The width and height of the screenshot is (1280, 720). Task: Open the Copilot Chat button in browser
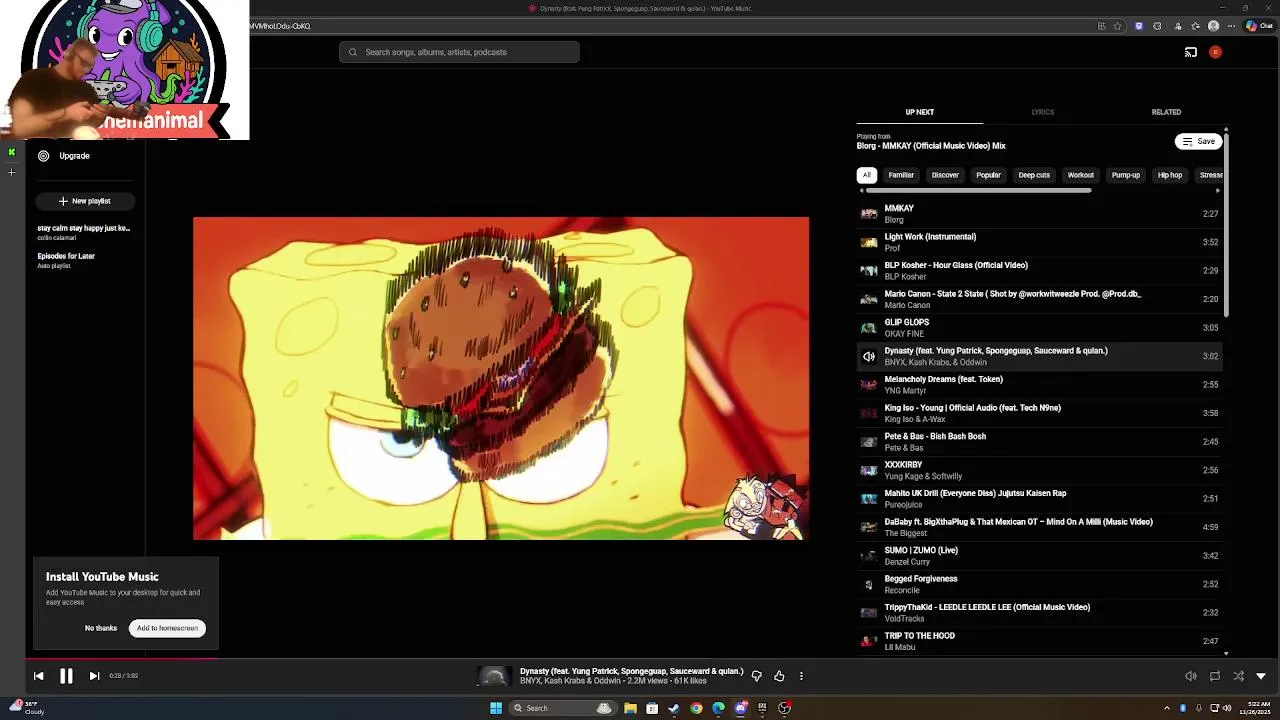(1259, 26)
